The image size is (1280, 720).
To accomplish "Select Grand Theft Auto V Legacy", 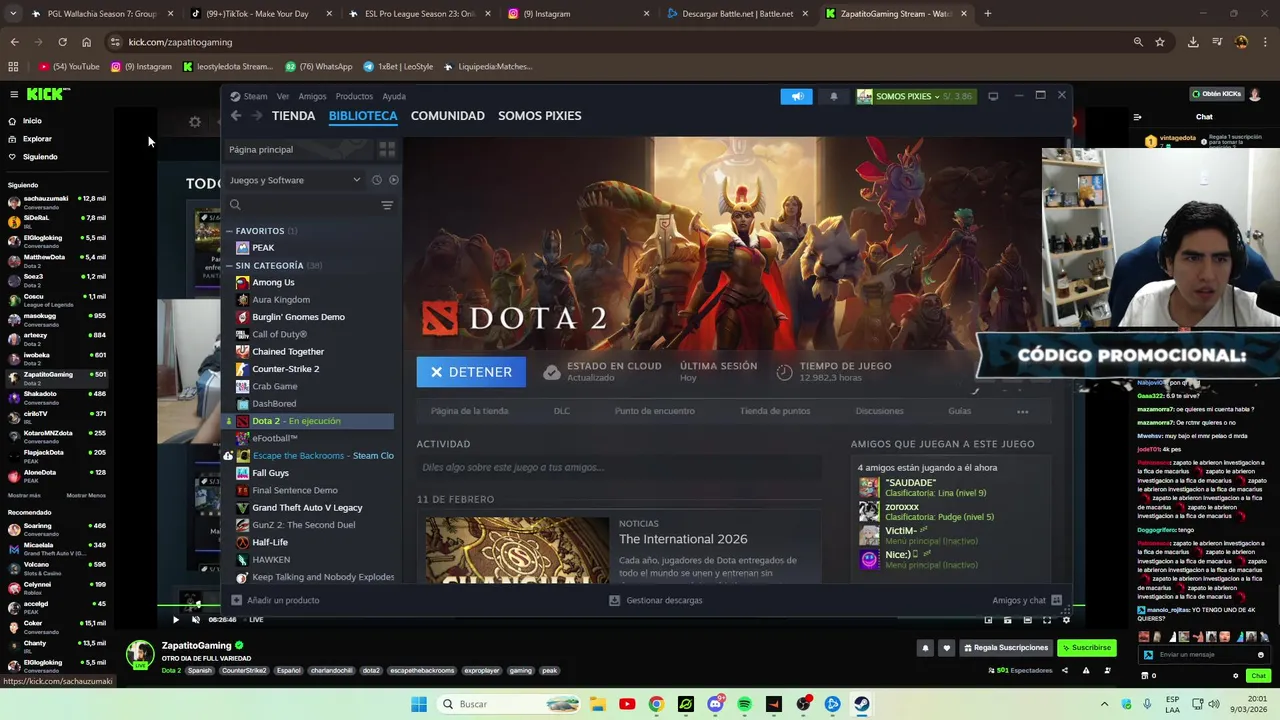I will pos(307,508).
